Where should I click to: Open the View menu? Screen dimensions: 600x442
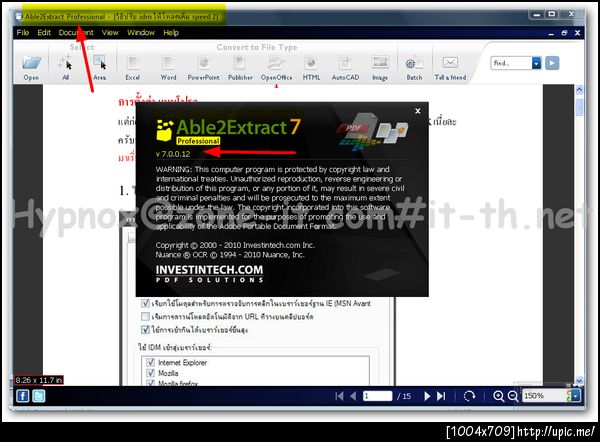tap(110, 33)
